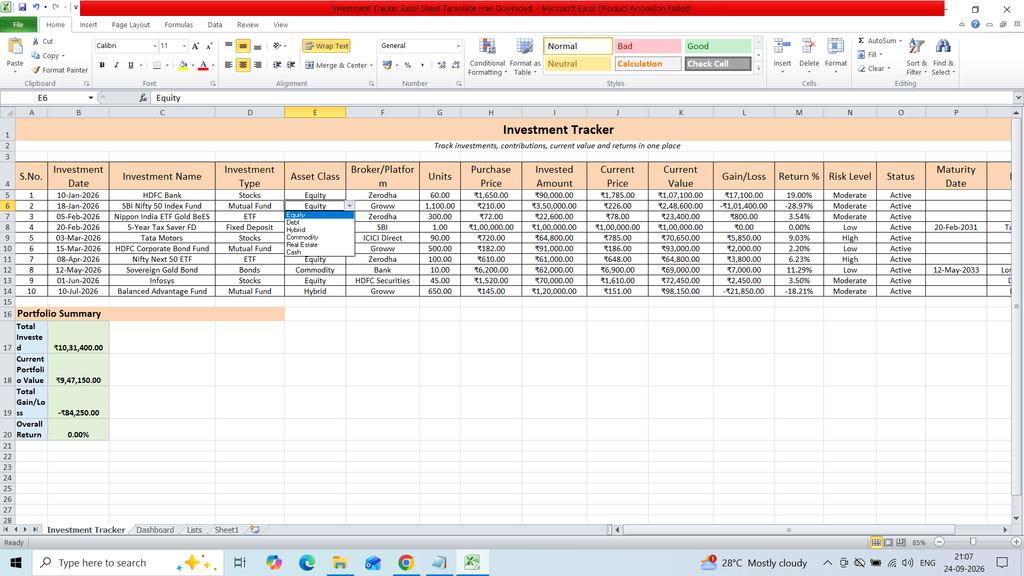The width and height of the screenshot is (1024, 576).
Task: Click Percent Style icon
Action: 408,65
